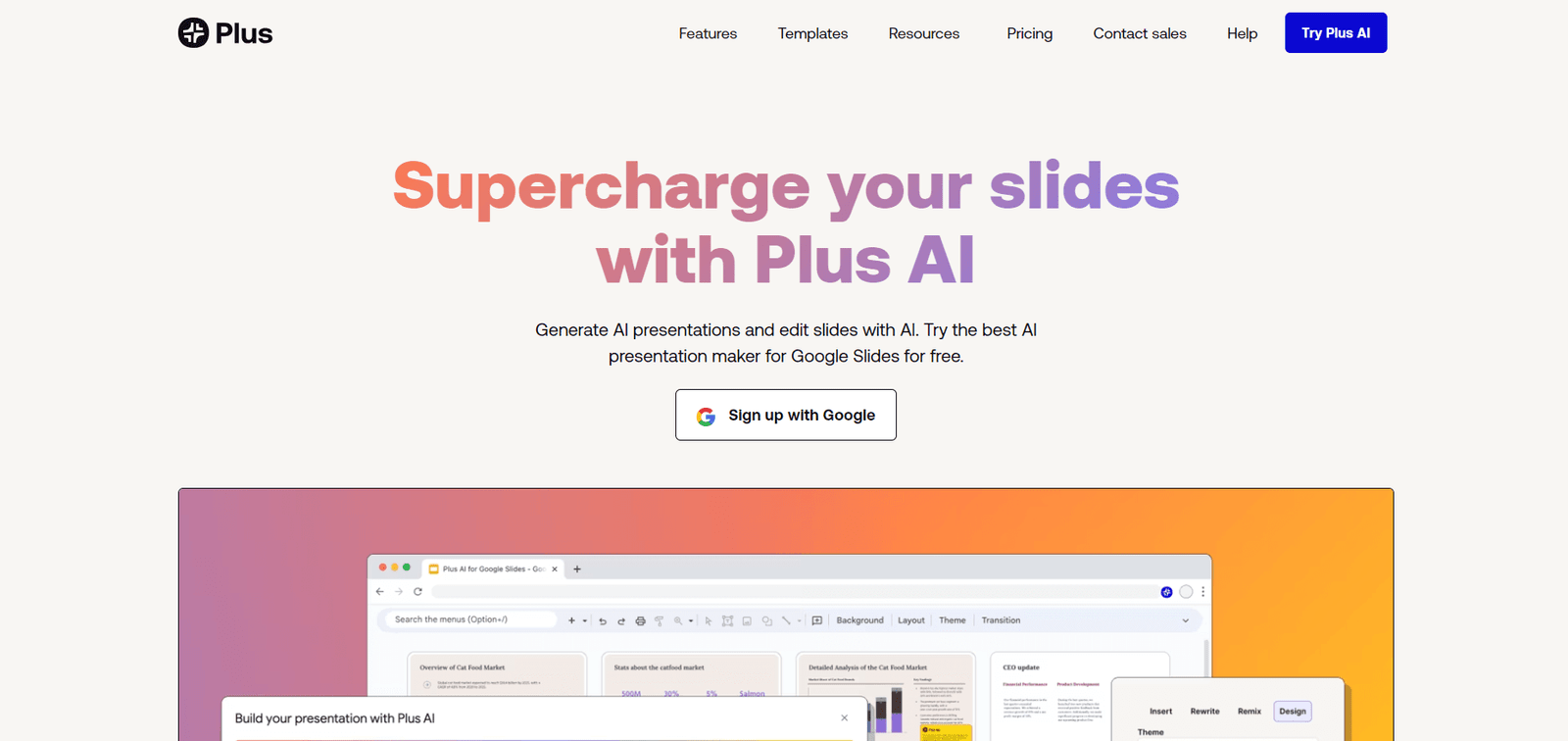The image size is (1568, 741).
Task: Click the new slide plus icon
Action: tap(571, 620)
